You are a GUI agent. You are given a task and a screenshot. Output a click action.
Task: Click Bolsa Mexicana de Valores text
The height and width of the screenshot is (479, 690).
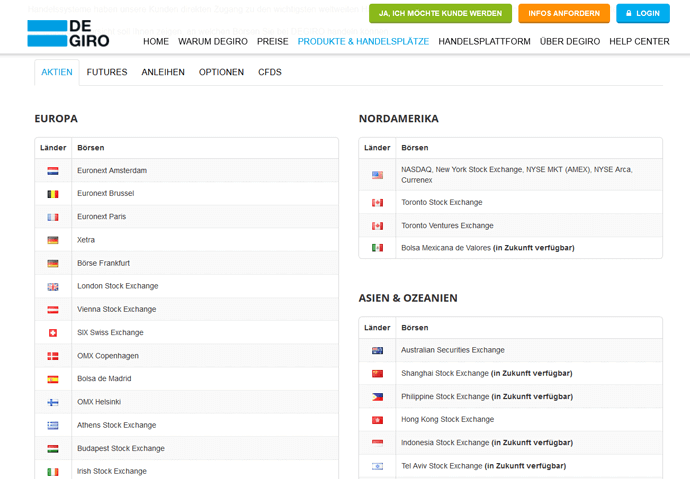tap(446, 248)
